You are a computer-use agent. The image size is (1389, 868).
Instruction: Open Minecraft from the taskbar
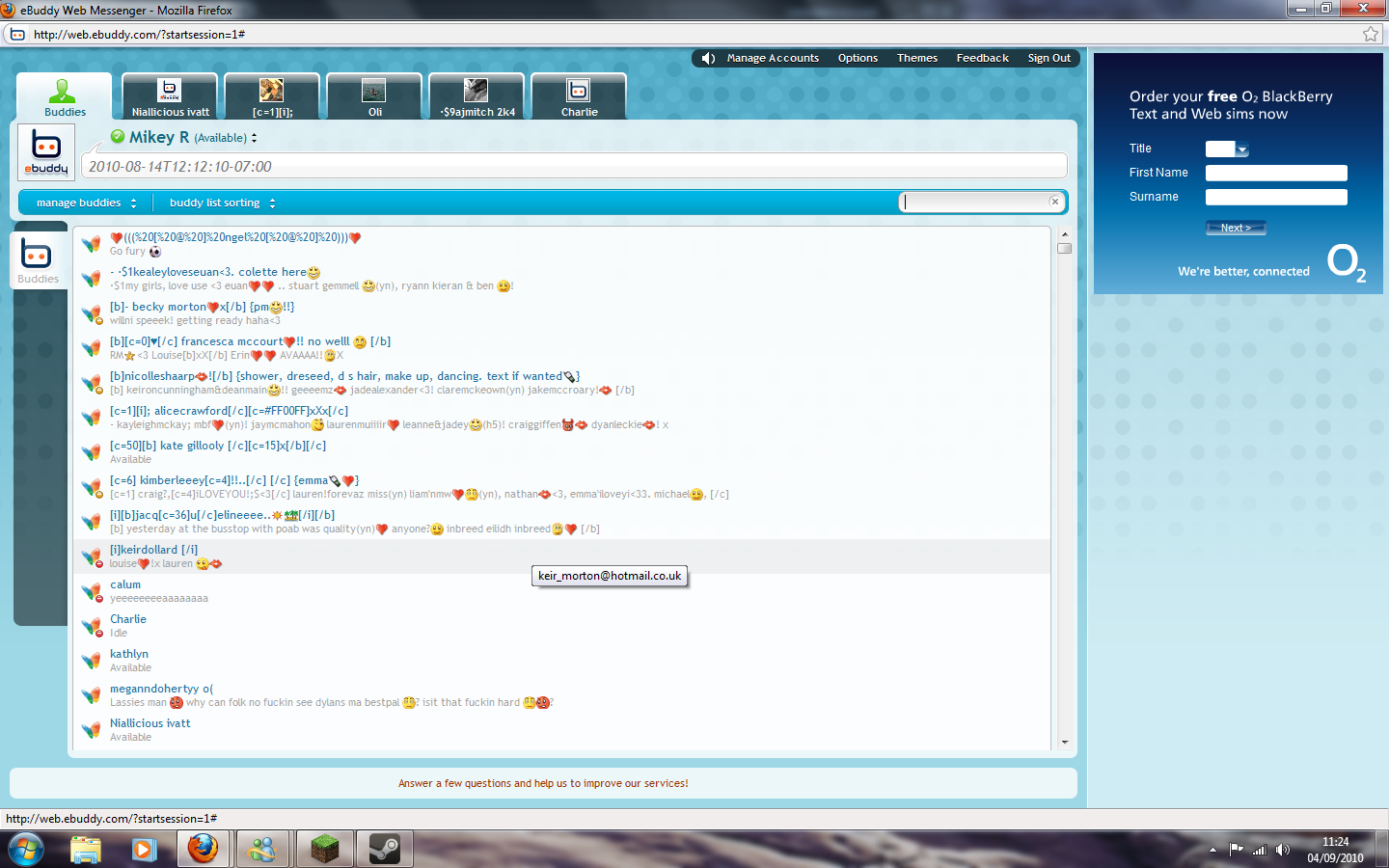[x=325, y=849]
